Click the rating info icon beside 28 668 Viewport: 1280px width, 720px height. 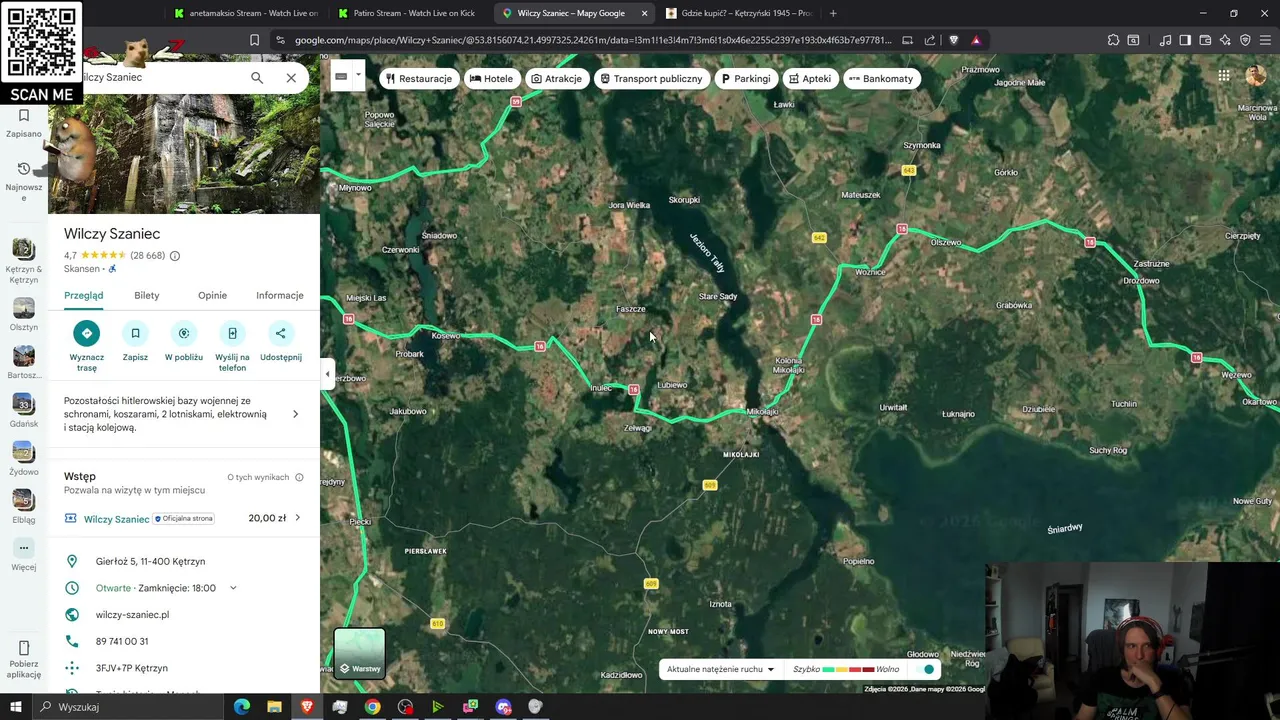pyautogui.click(x=175, y=256)
